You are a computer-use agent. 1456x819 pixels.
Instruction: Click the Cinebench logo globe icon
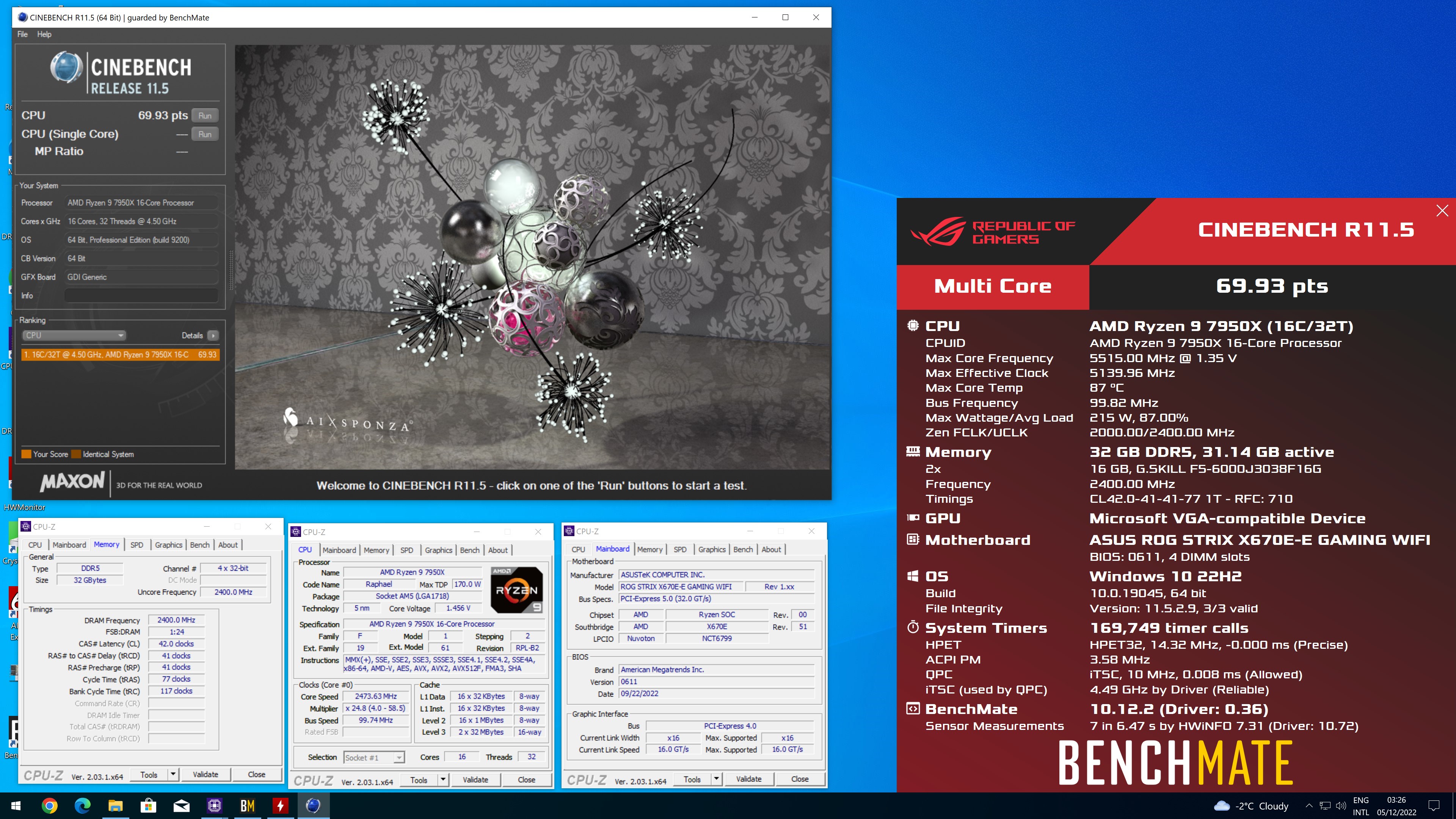[x=66, y=67]
